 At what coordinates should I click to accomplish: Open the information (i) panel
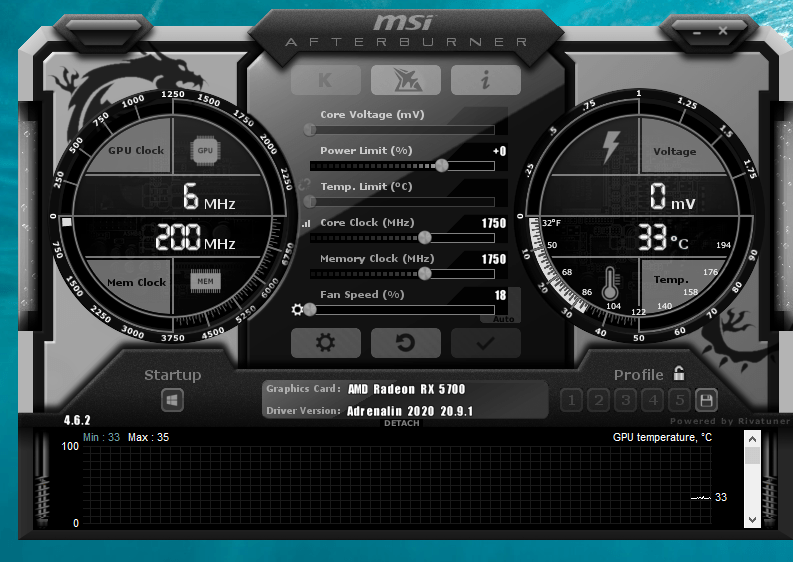pos(486,80)
